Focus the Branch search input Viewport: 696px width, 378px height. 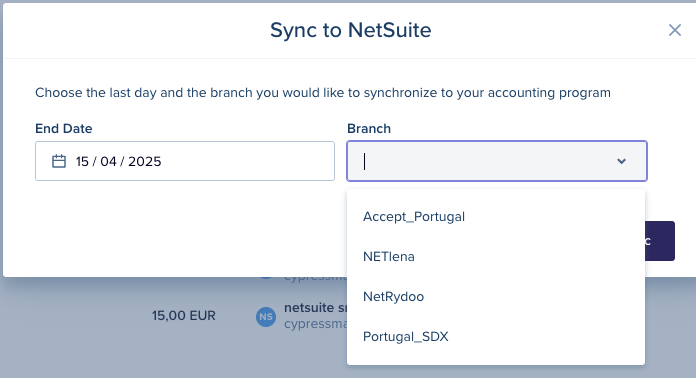pos(486,161)
